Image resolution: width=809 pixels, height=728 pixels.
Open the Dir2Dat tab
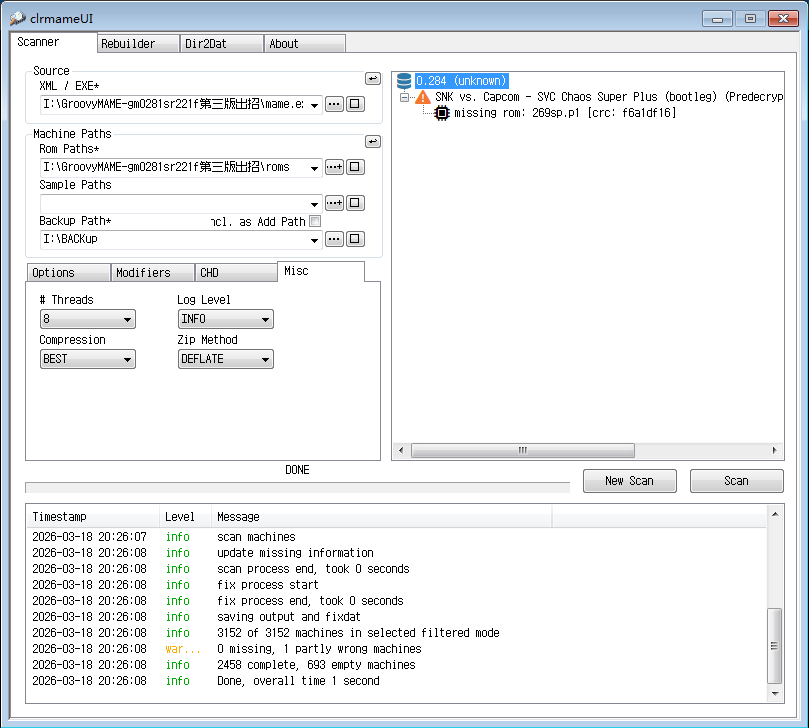(x=222, y=43)
